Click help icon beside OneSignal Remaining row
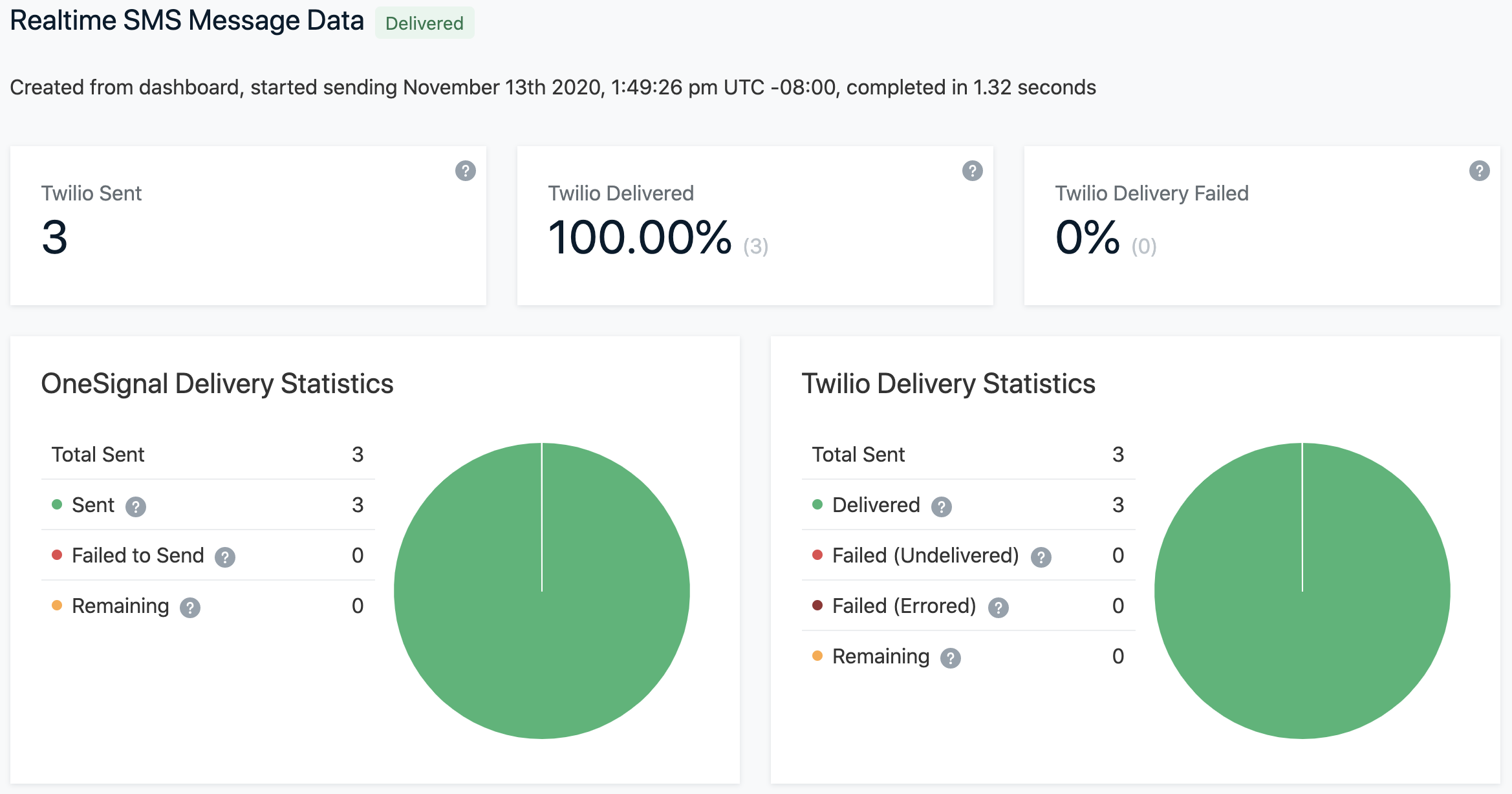The image size is (1512, 794). click(x=190, y=607)
